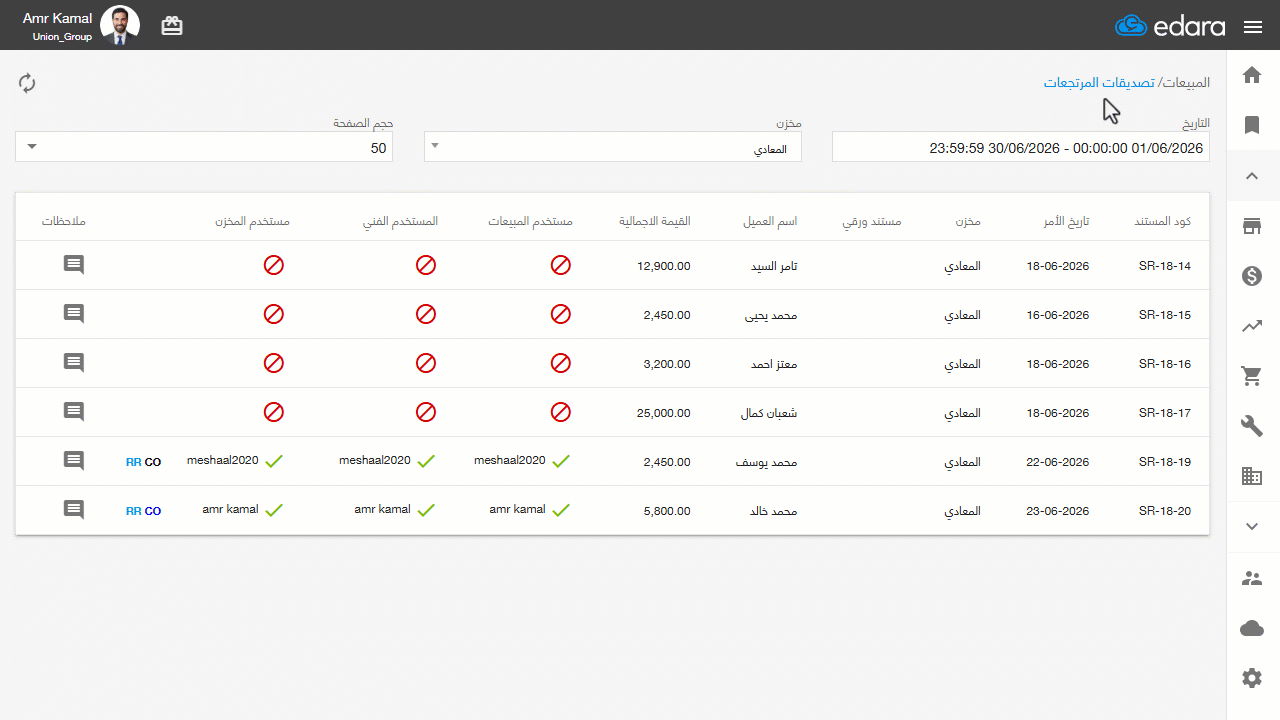The image size is (1280, 720).
Task: Open the bookmark sidebar icon
Action: (1252, 125)
